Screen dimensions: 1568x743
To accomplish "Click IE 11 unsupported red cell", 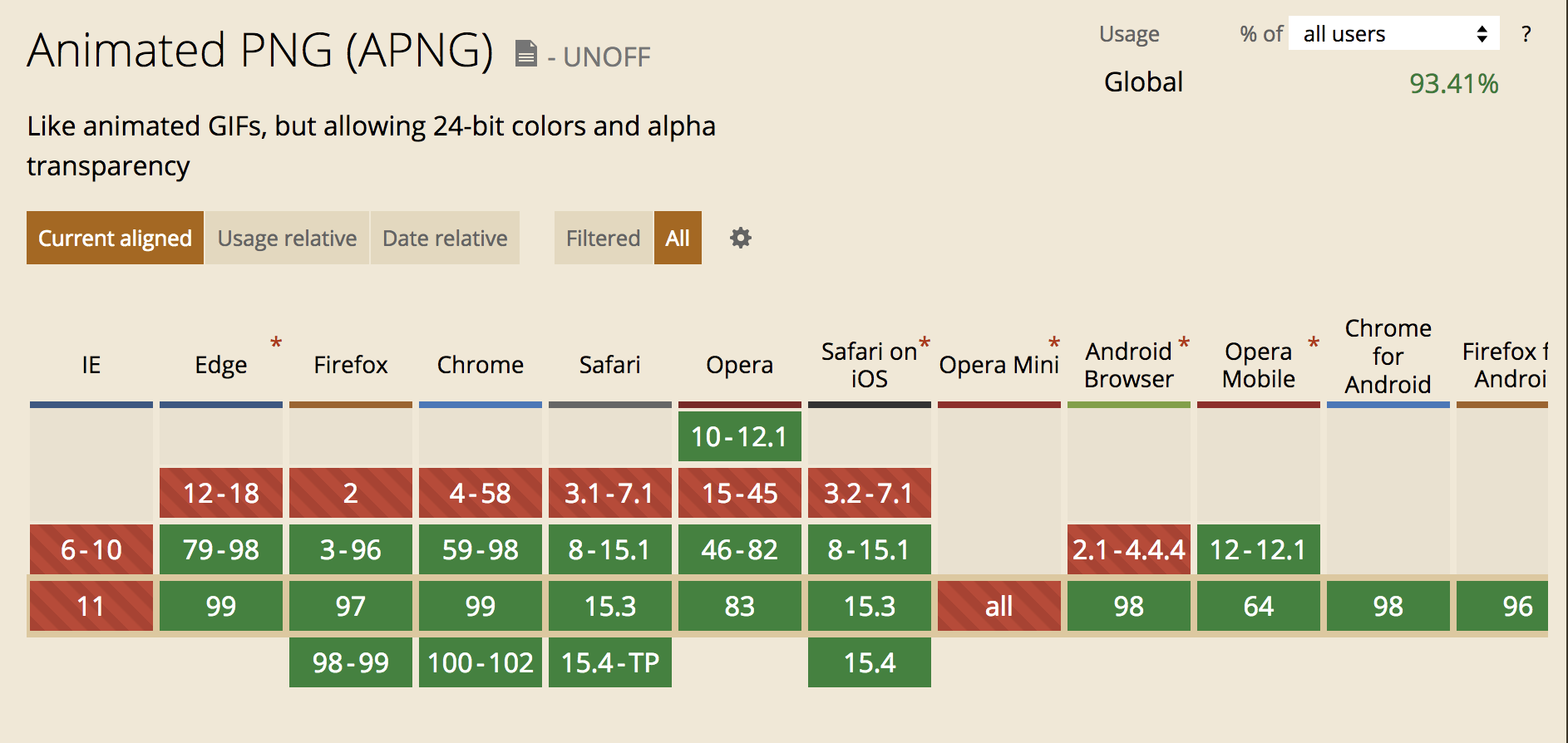I will pos(91,606).
